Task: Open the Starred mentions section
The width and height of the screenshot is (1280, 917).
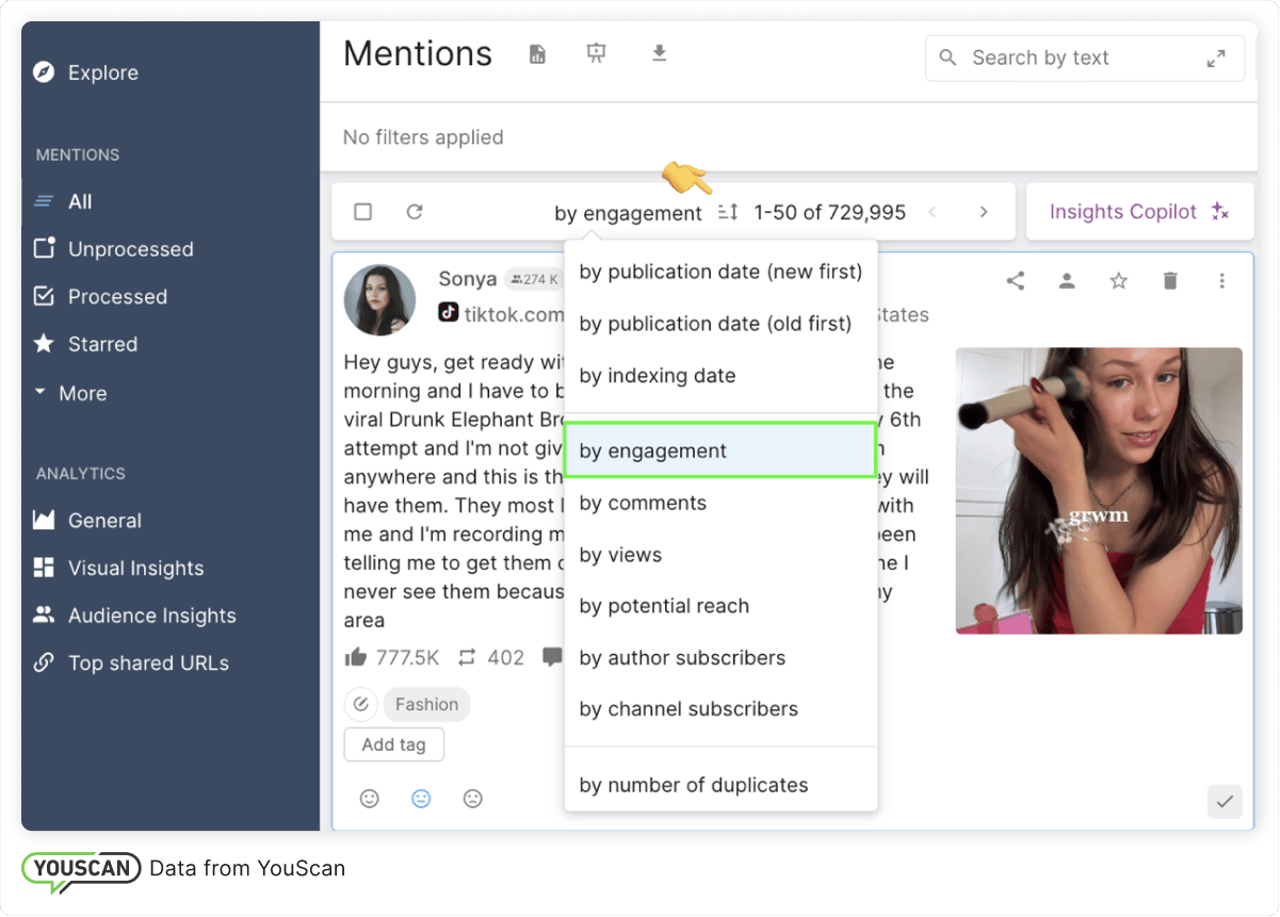Action: pyautogui.click(x=110, y=344)
